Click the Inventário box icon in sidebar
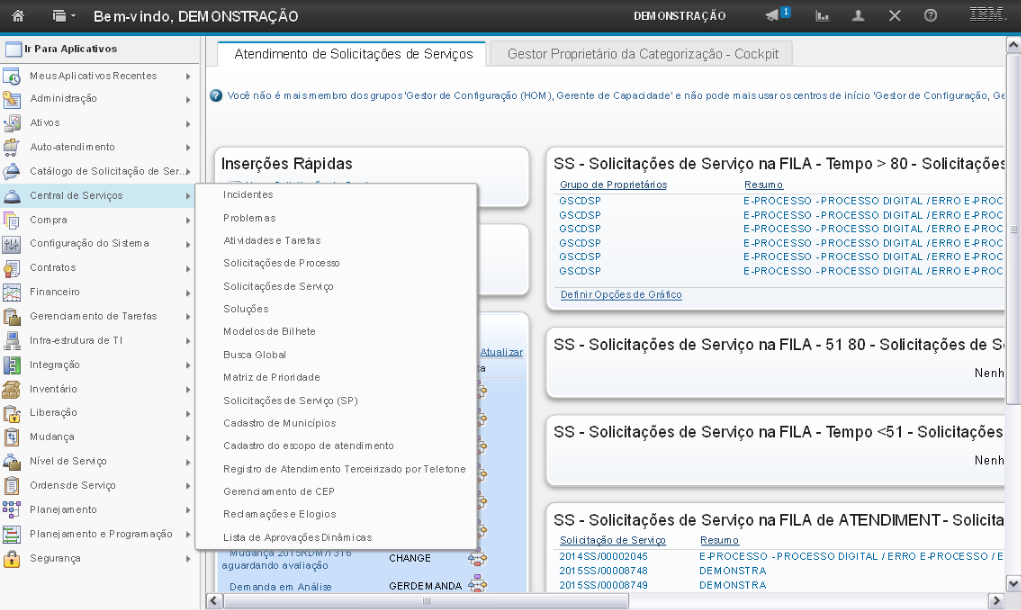The height and width of the screenshot is (610, 1021). click(x=12, y=389)
